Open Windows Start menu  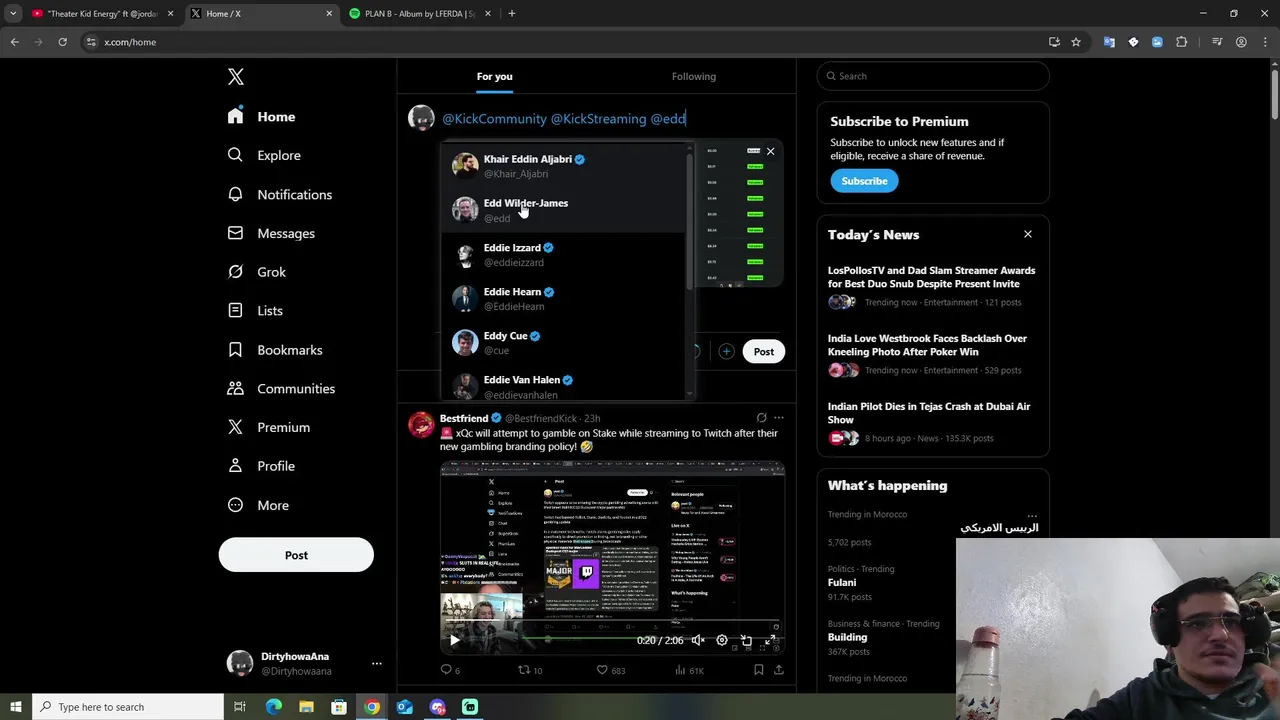click(x=15, y=707)
